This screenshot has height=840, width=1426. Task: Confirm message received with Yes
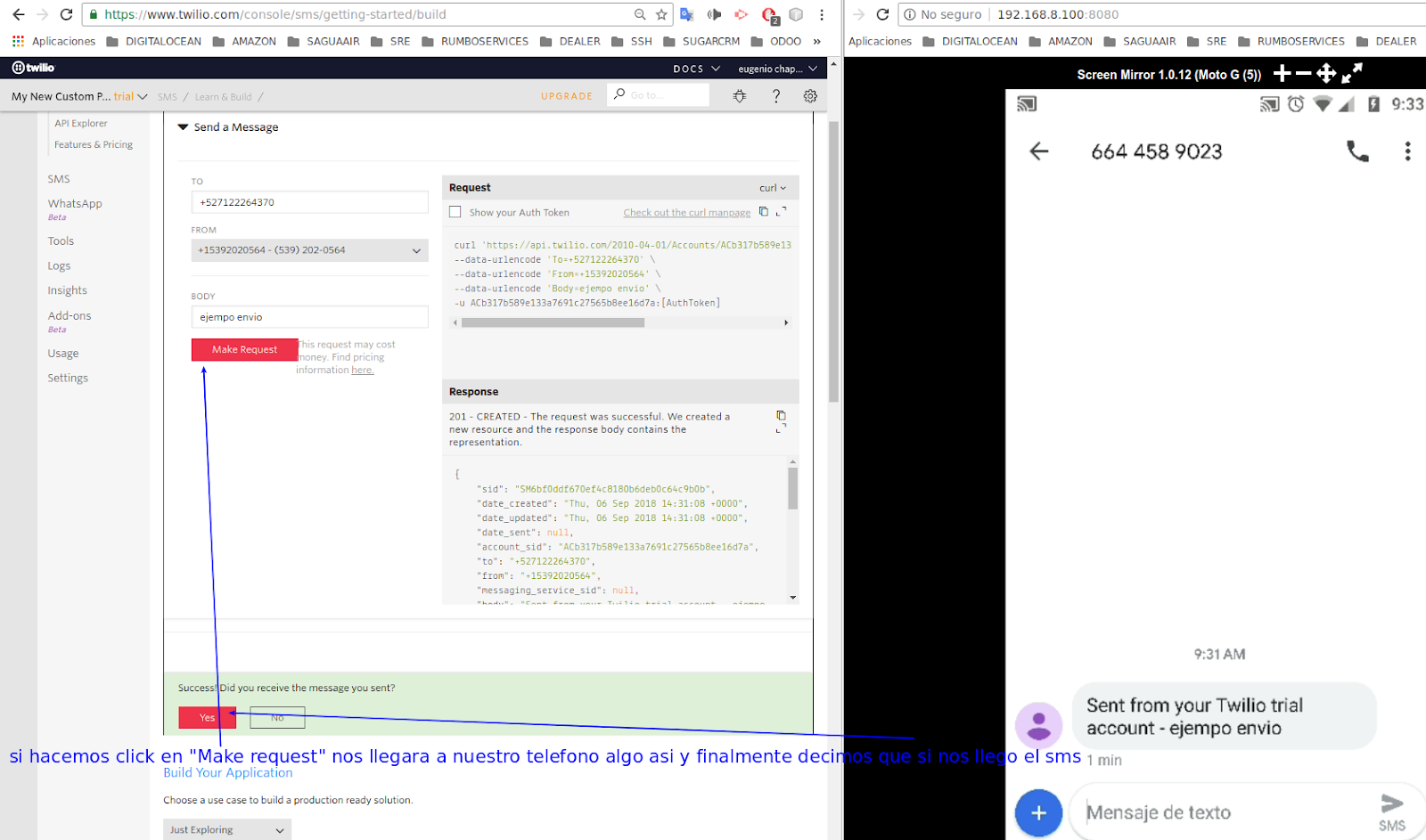207,717
